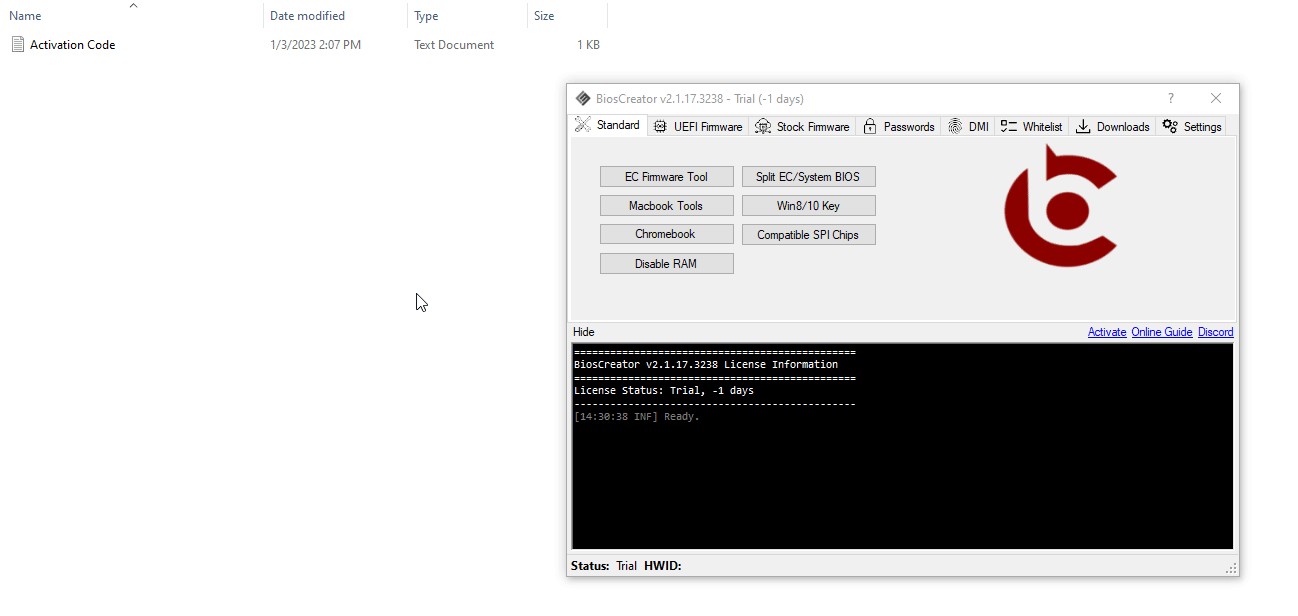
Task: Select the Passwords tab with lock icon
Action: pyautogui.click(x=898, y=126)
